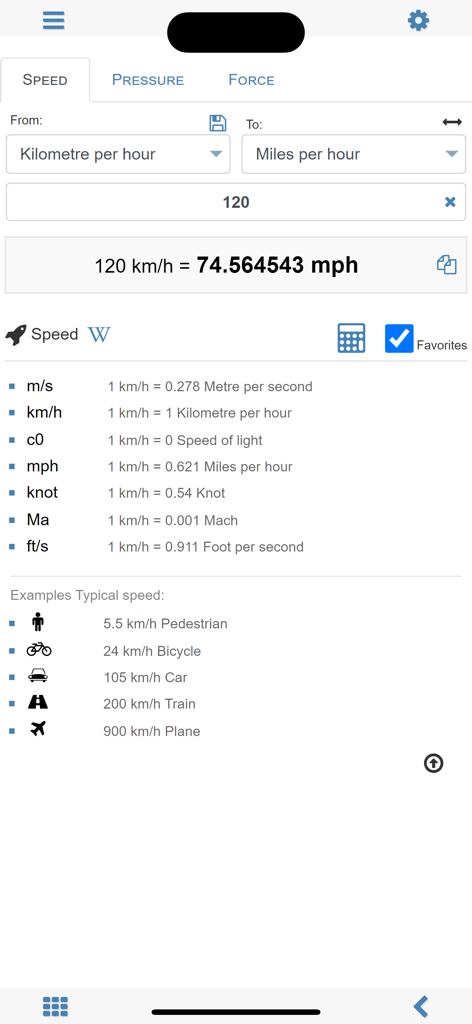Image resolution: width=472 pixels, height=1024 pixels.
Task: Tap the car icon example
Action: 38,676
